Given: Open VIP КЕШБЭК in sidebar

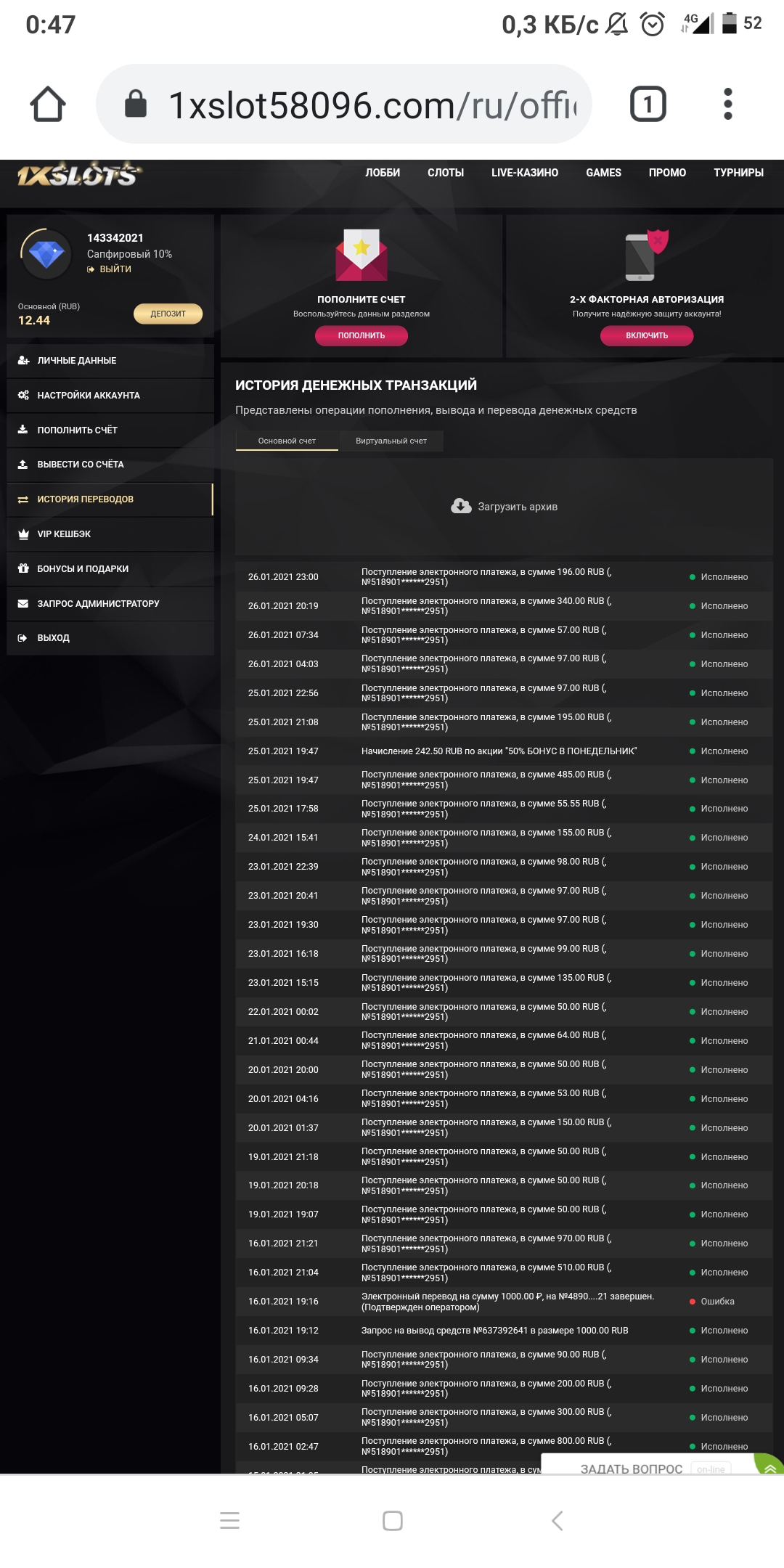Looking at the screenshot, I should [x=64, y=534].
